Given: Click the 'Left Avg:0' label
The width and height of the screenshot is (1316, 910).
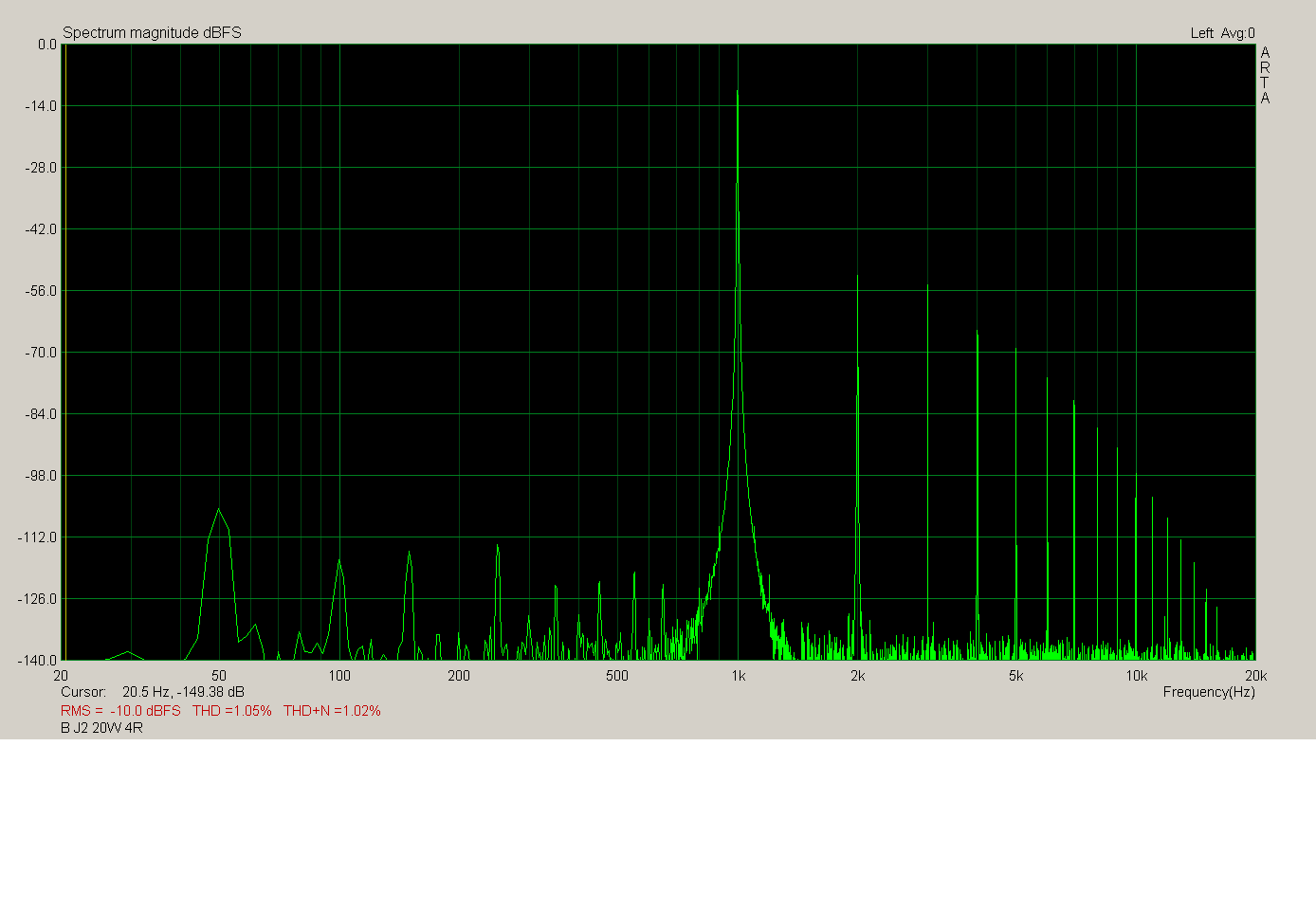Looking at the screenshot, I should point(1222,33).
